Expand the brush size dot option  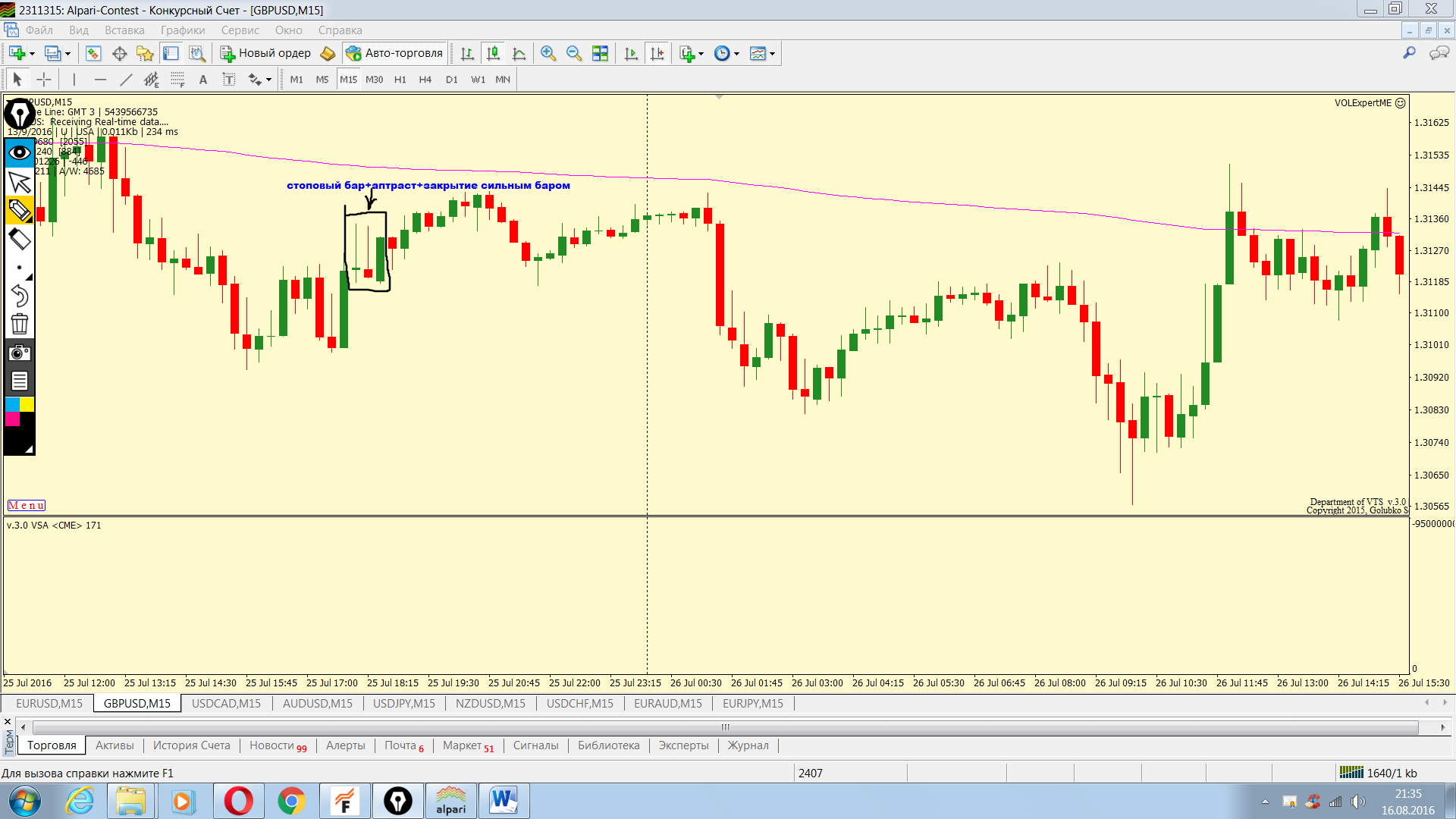click(19, 268)
